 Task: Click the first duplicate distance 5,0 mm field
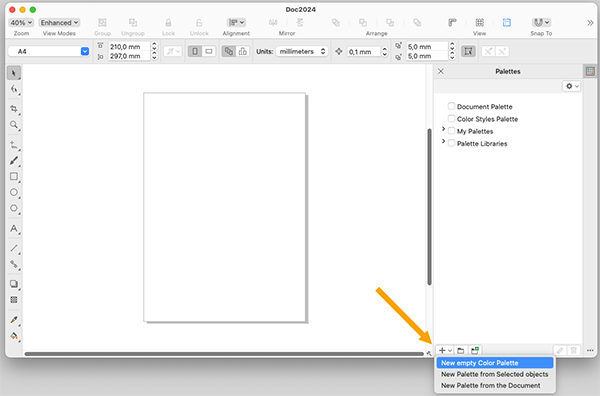(x=427, y=47)
